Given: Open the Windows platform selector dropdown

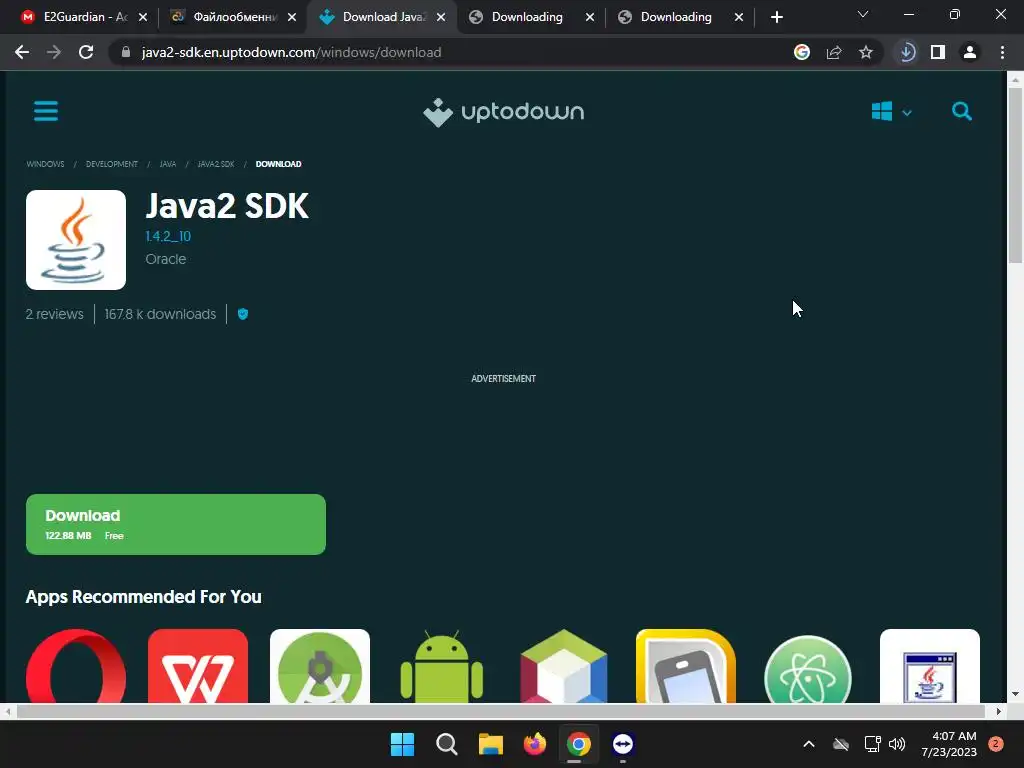Looking at the screenshot, I should pos(891,112).
